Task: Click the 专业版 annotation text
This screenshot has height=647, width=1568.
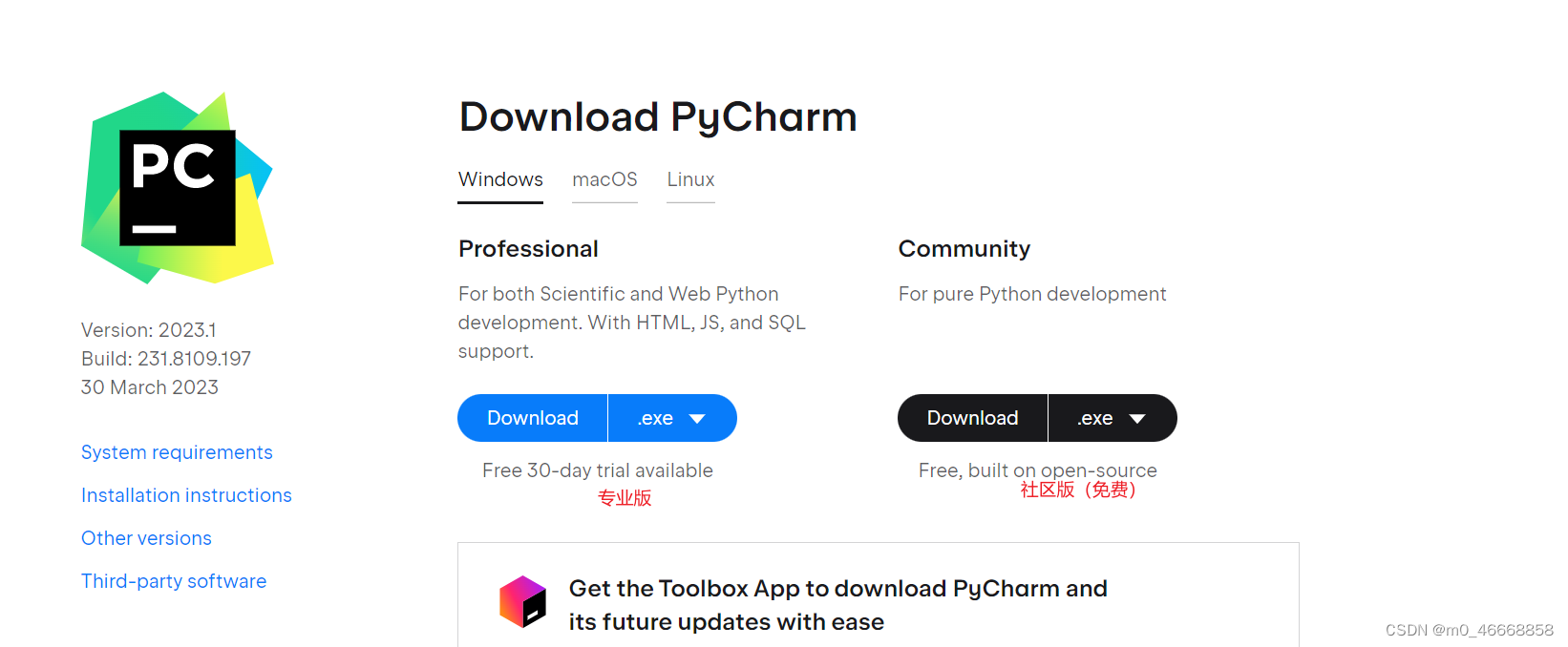Action: [x=624, y=497]
